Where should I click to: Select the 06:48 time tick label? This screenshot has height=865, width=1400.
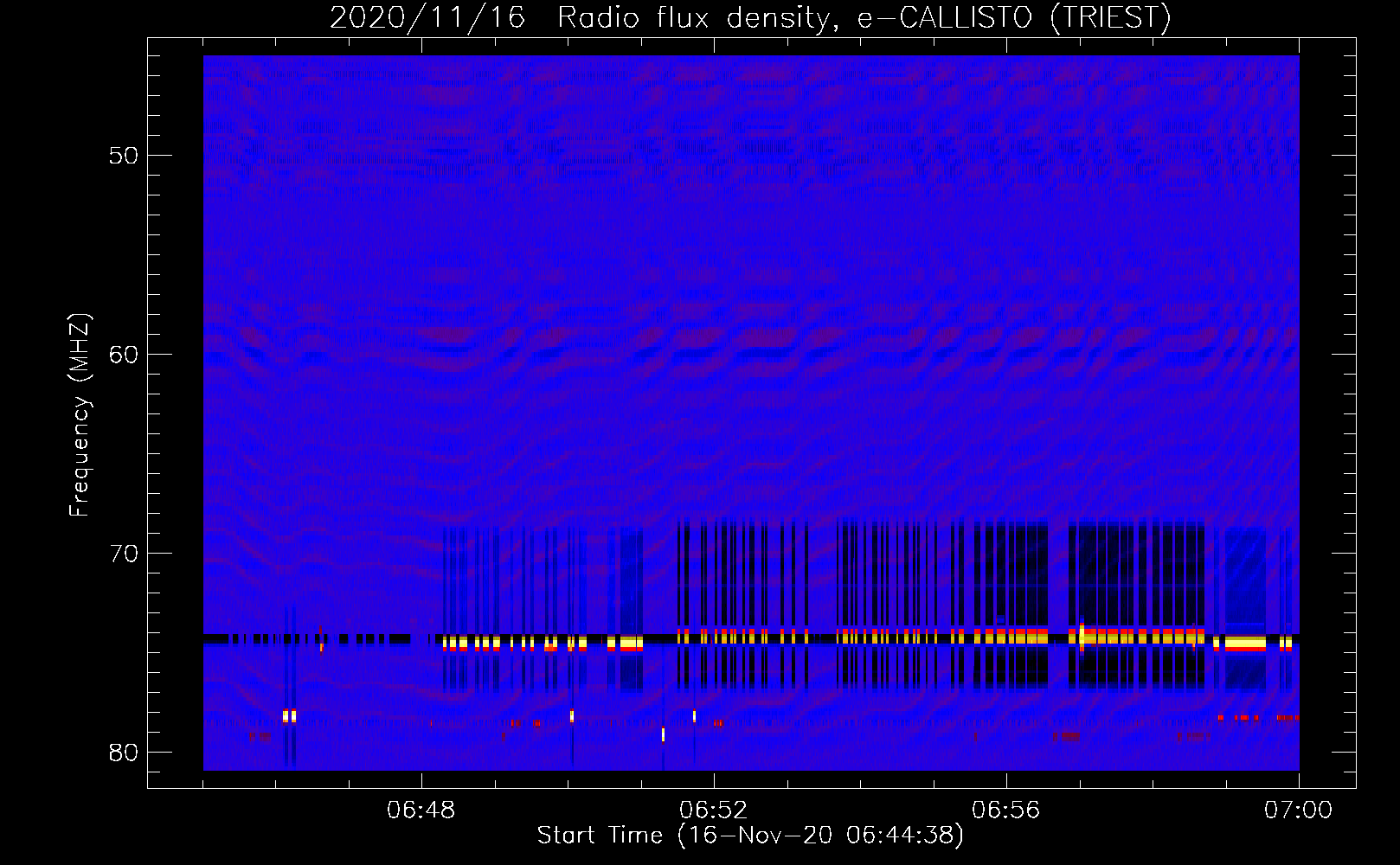(421, 811)
